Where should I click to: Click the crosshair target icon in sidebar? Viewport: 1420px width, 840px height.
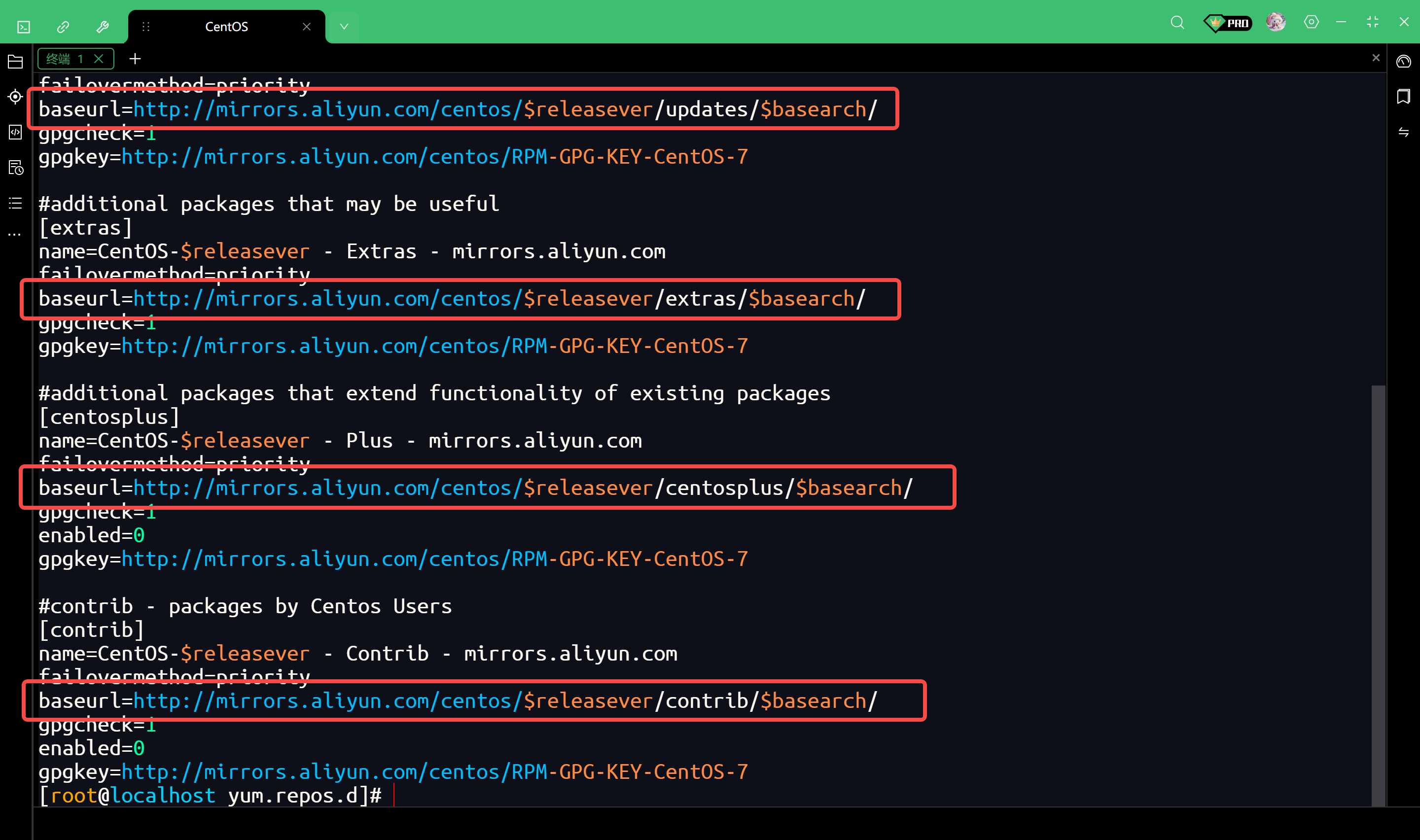[x=15, y=97]
